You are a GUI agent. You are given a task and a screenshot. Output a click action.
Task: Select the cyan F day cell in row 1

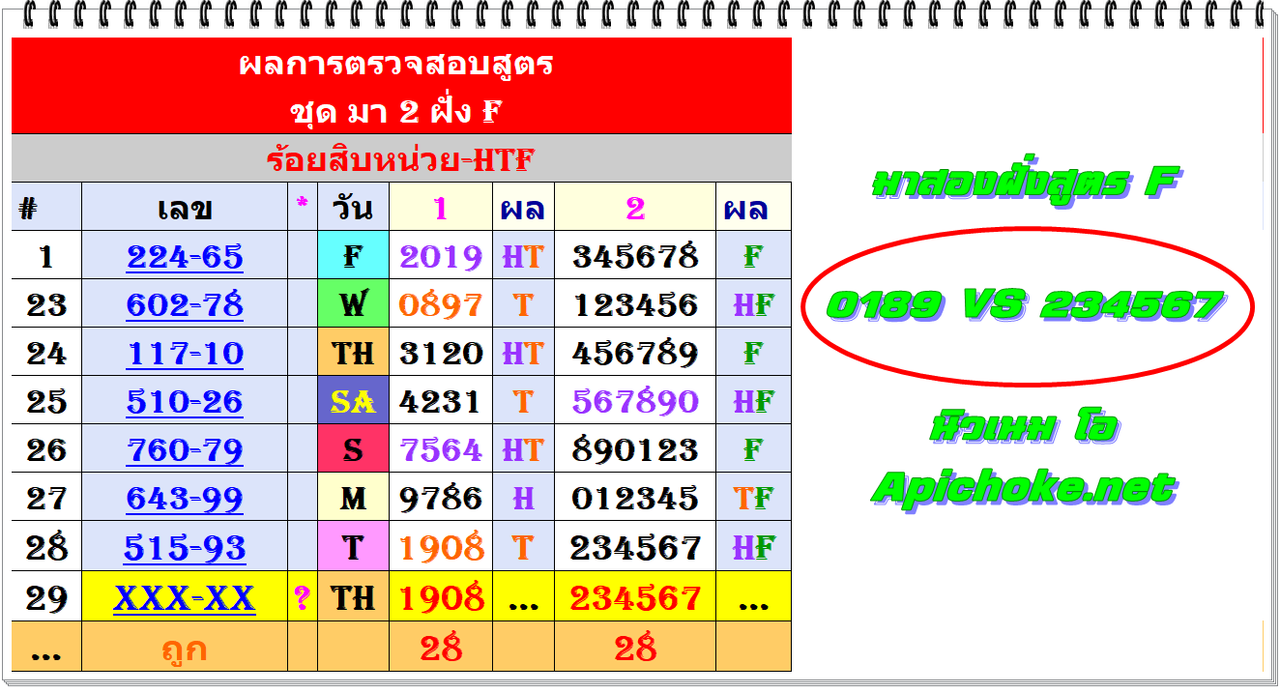point(353,257)
